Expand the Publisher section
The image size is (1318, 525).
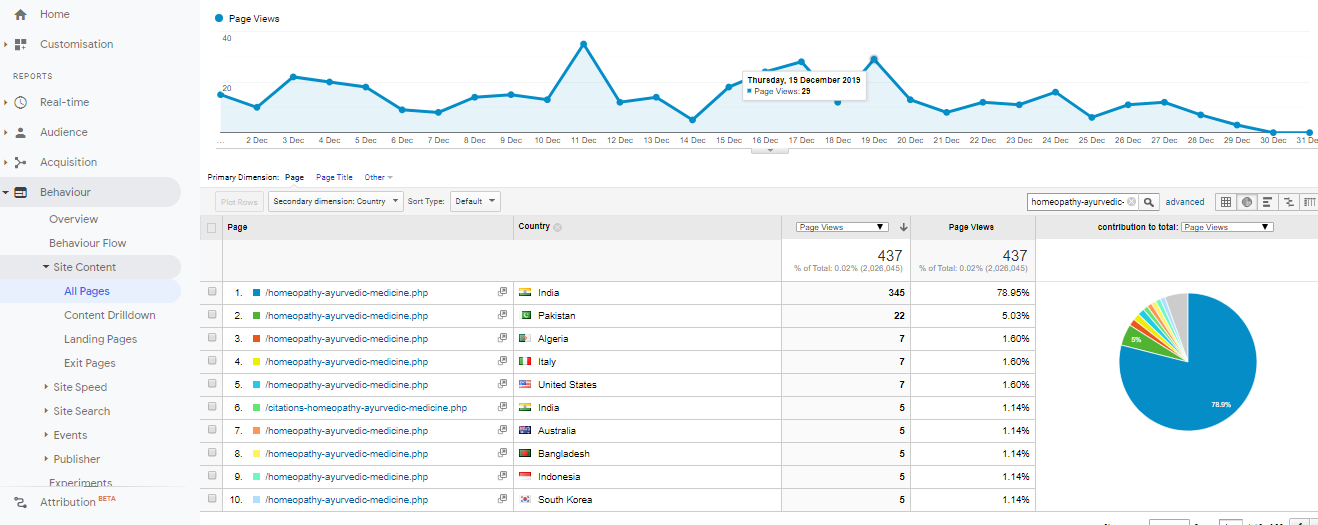(46, 459)
